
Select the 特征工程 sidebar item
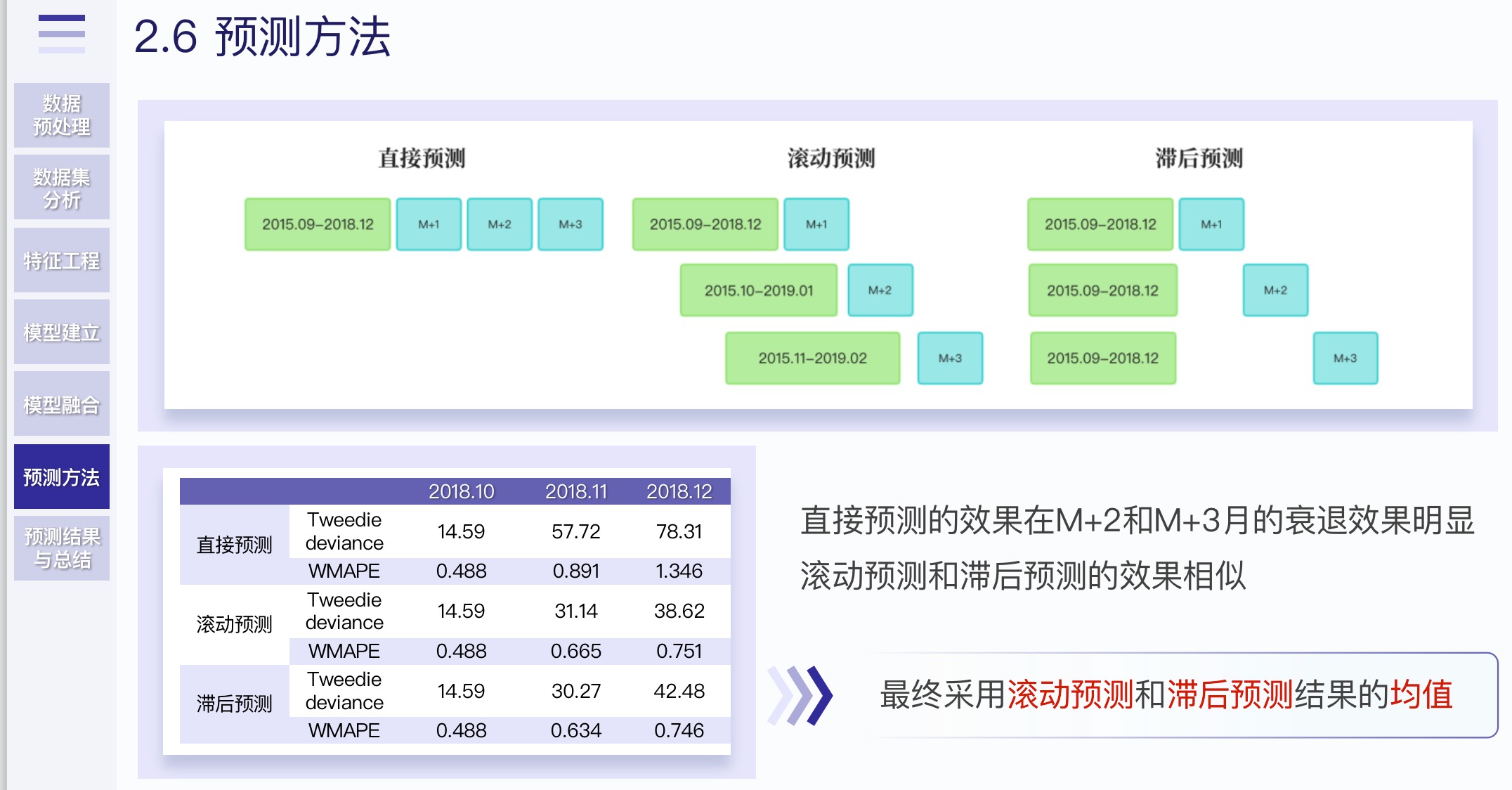click(62, 261)
